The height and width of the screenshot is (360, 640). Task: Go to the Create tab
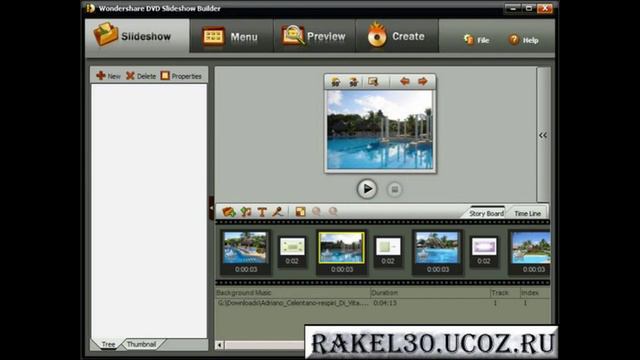(x=397, y=36)
